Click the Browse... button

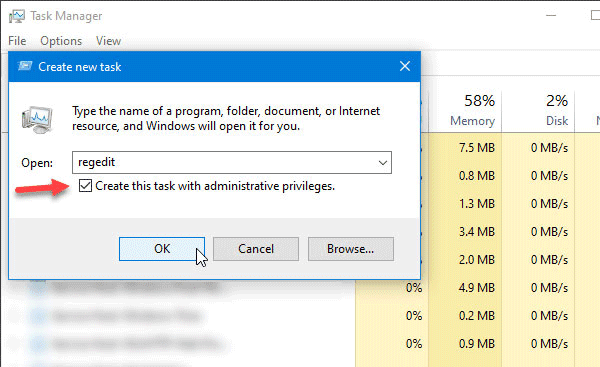351,249
